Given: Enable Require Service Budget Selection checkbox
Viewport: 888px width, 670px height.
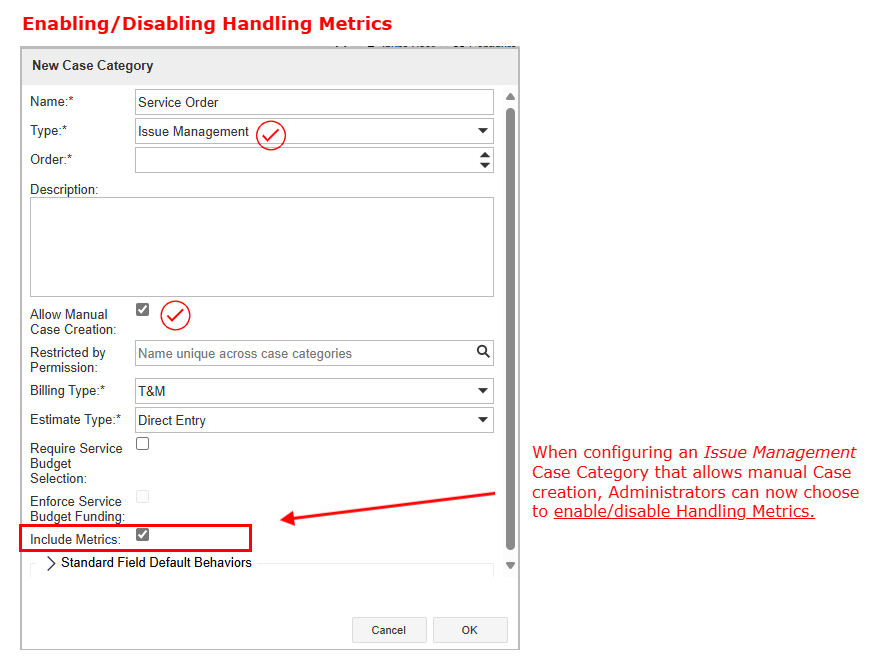Looking at the screenshot, I should click(142, 444).
